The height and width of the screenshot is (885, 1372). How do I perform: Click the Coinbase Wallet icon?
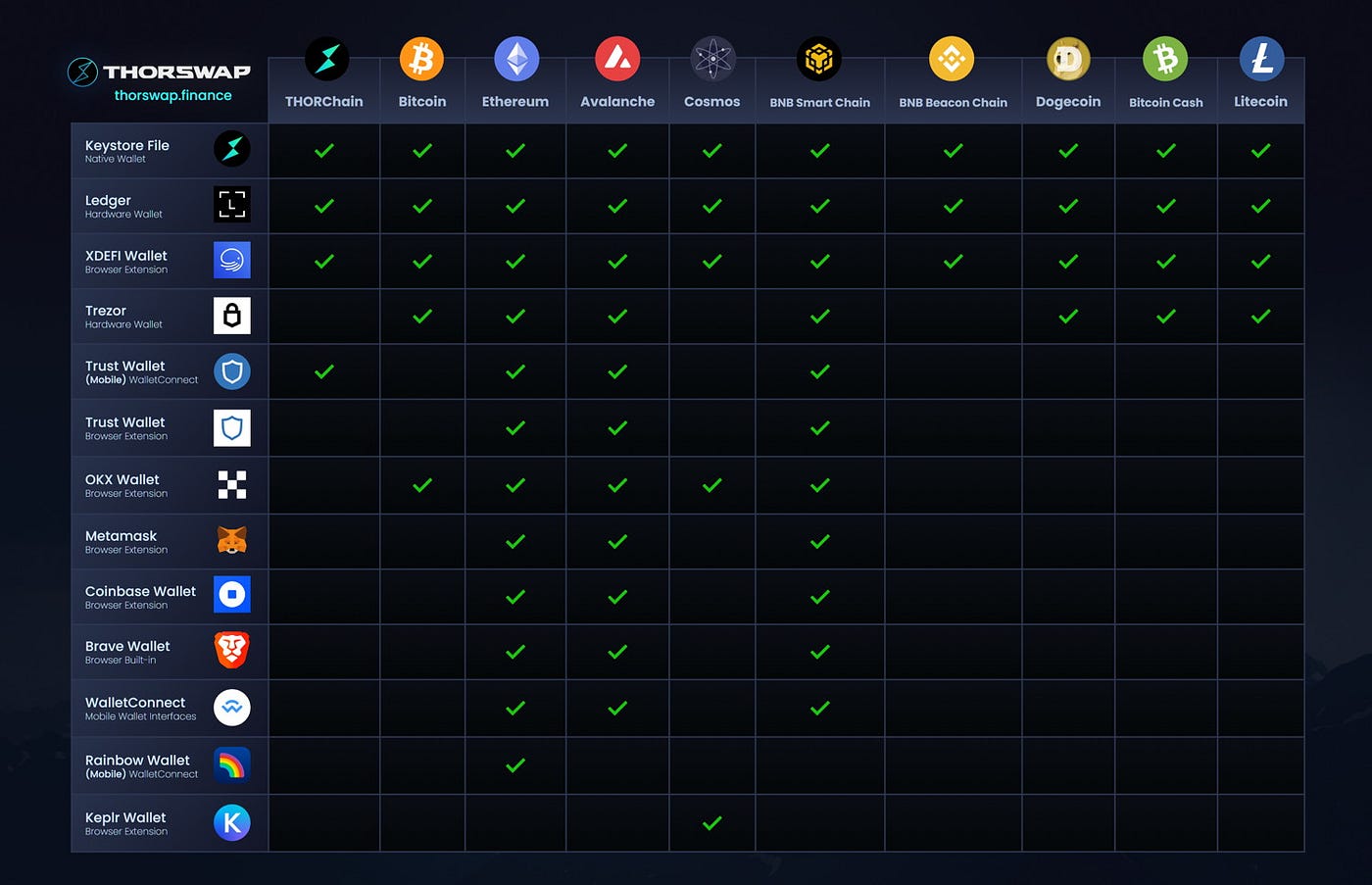pos(232,594)
